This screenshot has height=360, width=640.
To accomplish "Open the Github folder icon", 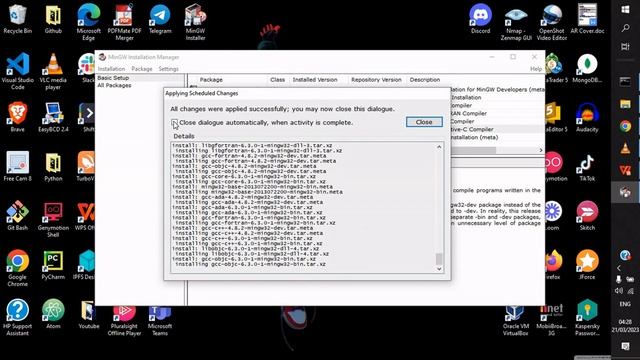I will pyautogui.click(x=53, y=19).
